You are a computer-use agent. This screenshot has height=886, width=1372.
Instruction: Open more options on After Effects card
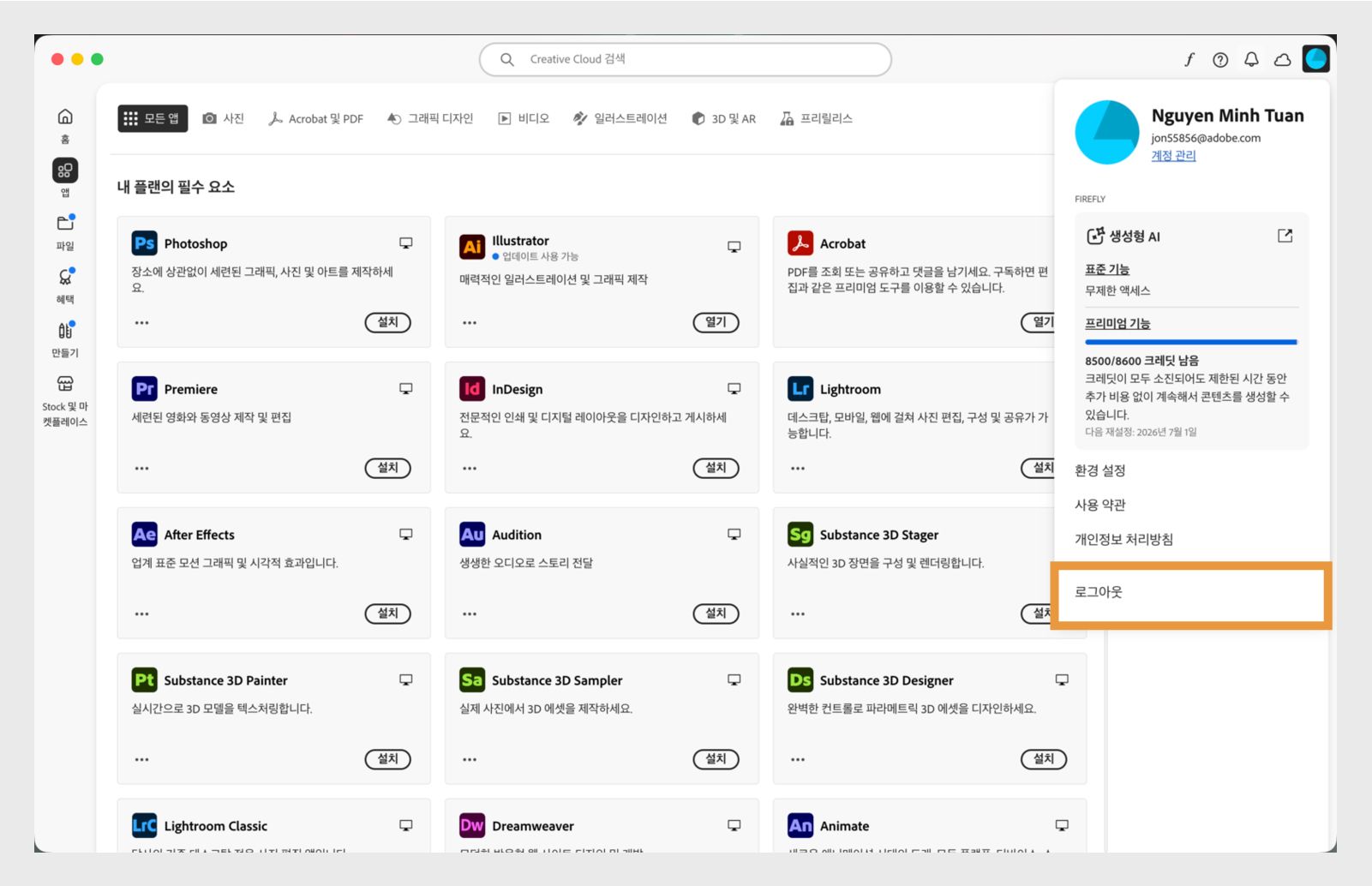141,614
